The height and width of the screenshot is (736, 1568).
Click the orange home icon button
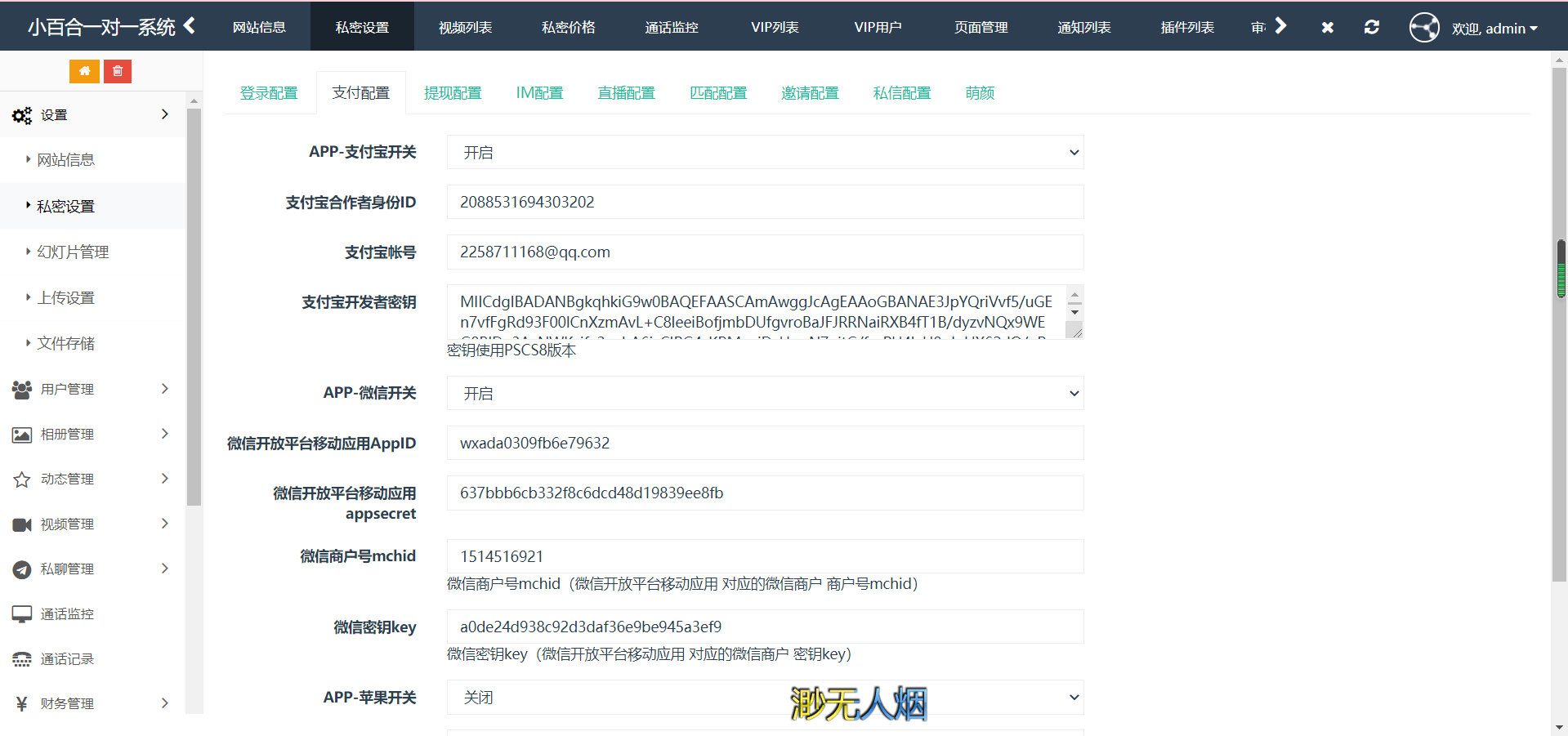(x=84, y=71)
